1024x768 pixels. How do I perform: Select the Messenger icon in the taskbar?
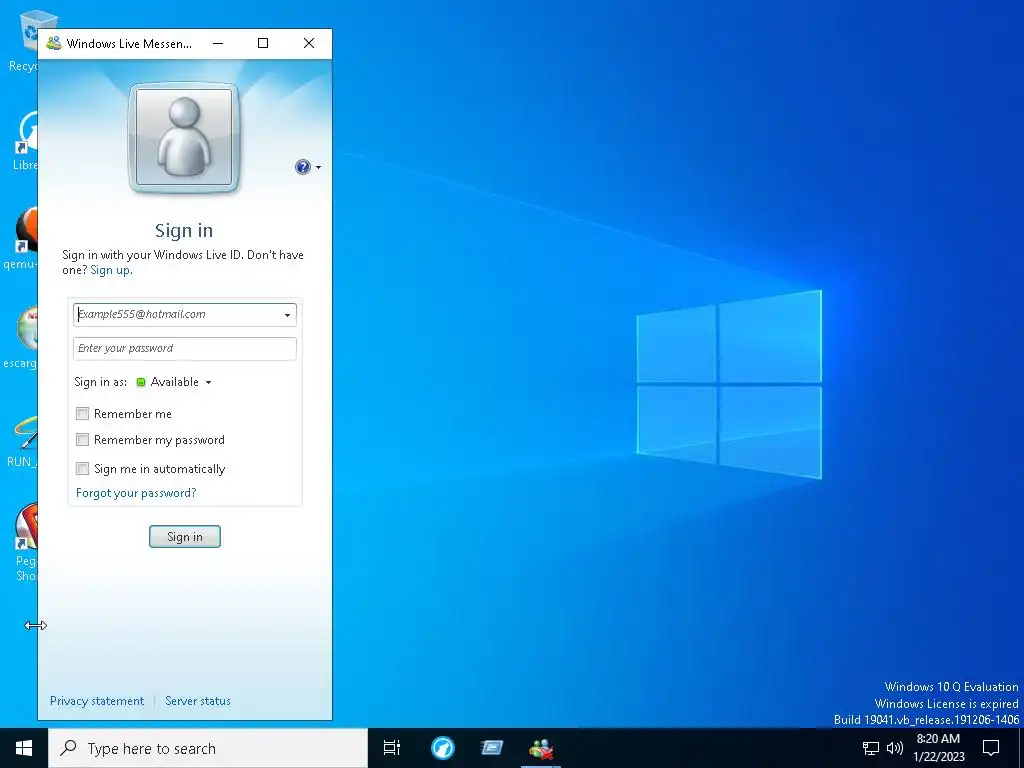(x=541, y=748)
